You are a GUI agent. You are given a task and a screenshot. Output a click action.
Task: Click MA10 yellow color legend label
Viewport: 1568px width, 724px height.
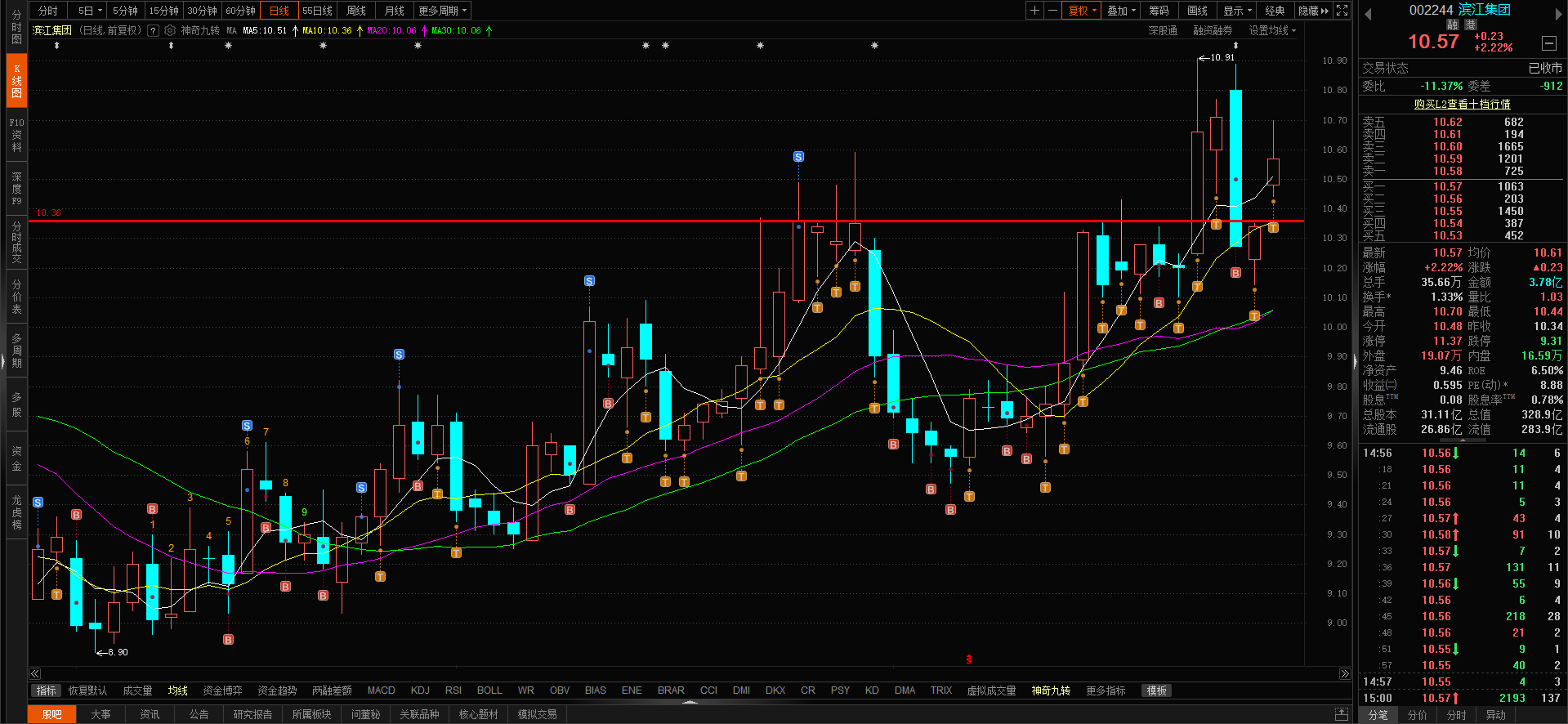click(x=327, y=30)
